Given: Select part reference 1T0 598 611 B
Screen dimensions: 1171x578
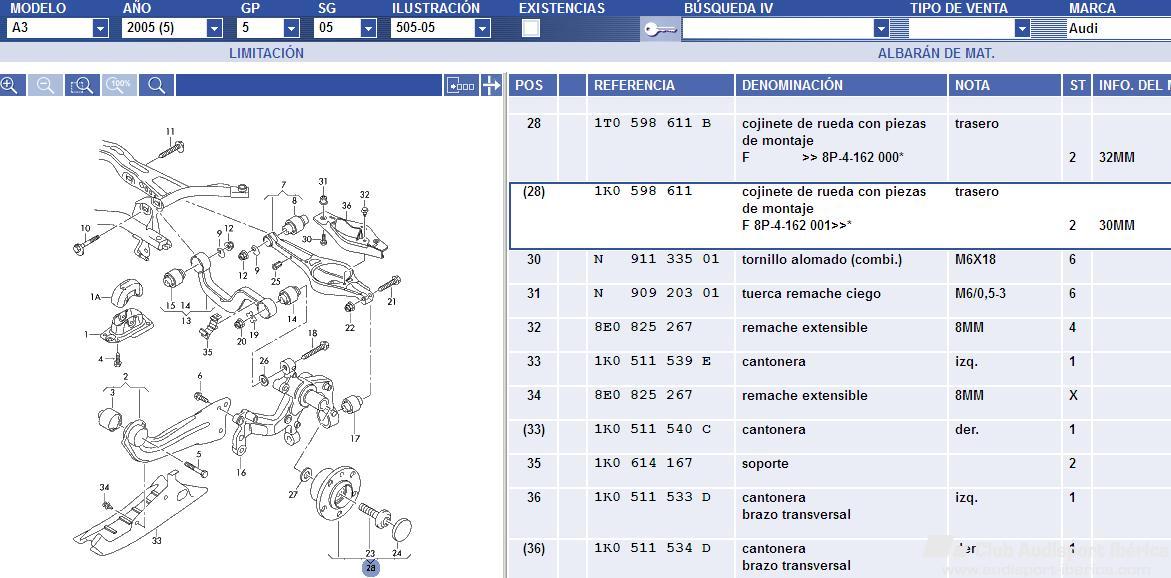Looking at the screenshot, I should 653,123.
